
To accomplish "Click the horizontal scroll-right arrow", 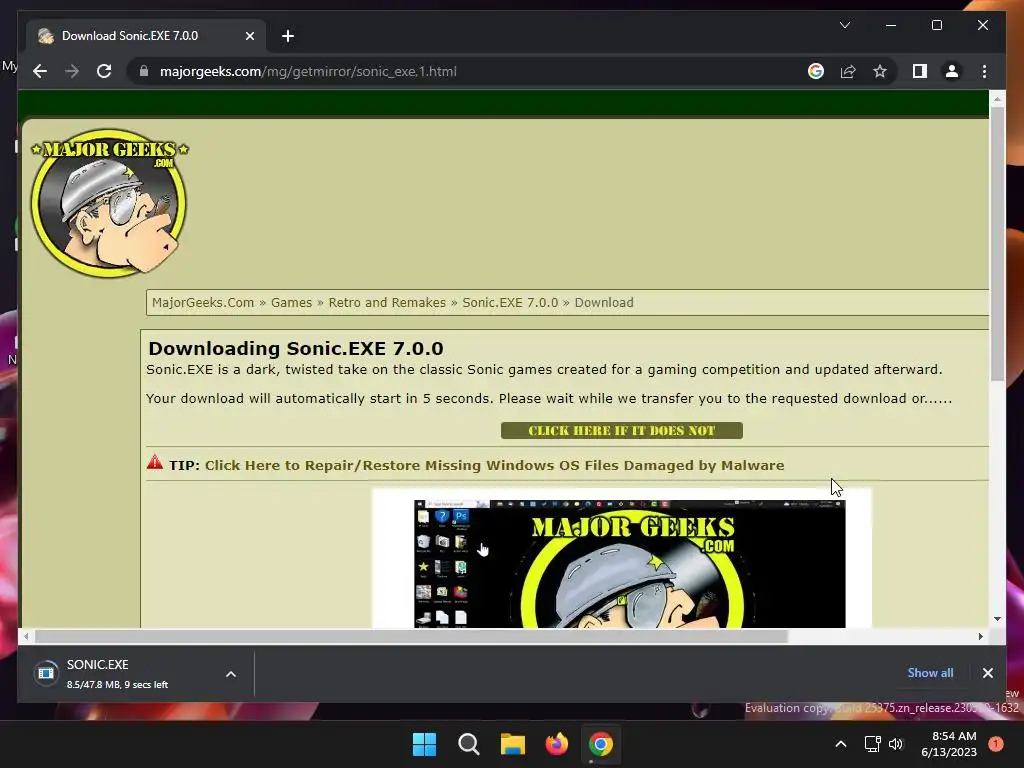I will pyautogui.click(x=980, y=636).
